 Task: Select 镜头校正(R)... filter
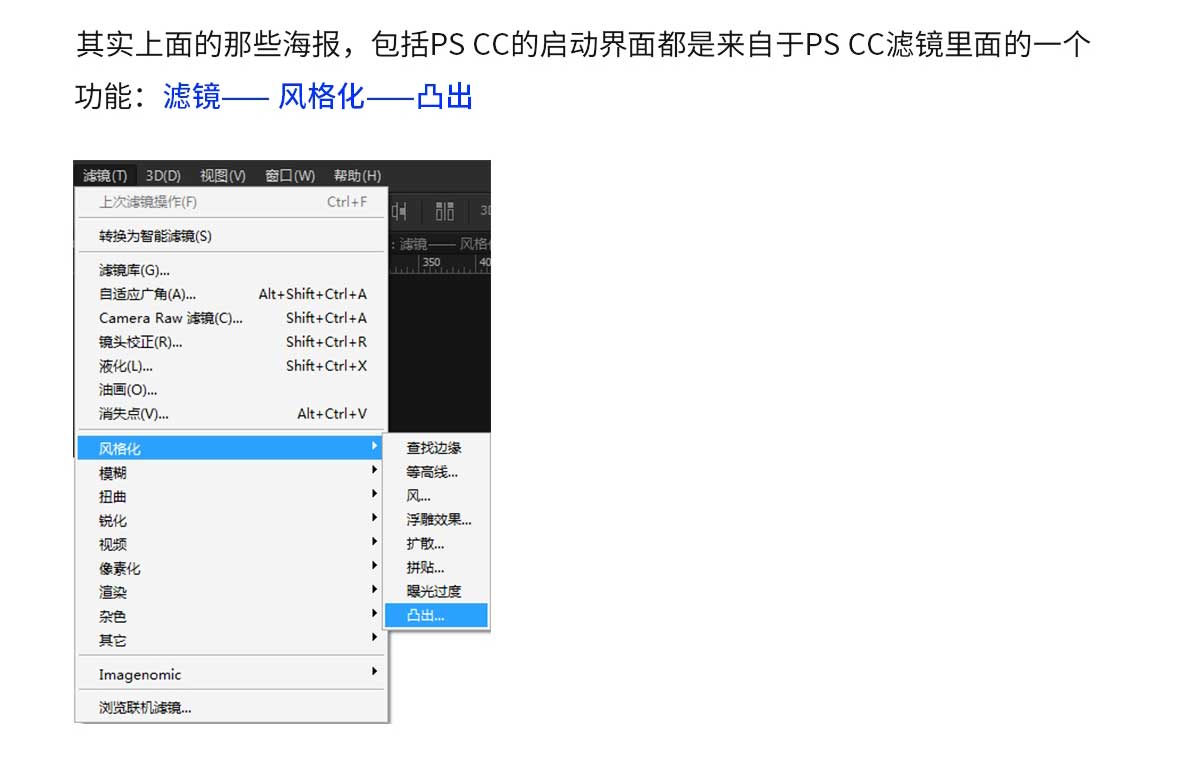pyautogui.click(x=232, y=342)
